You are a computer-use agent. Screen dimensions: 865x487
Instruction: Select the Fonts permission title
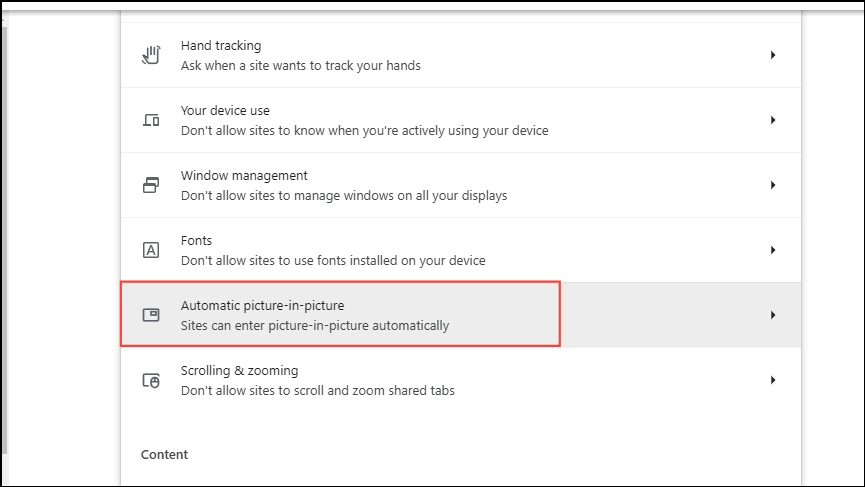pyautogui.click(x=196, y=241)
